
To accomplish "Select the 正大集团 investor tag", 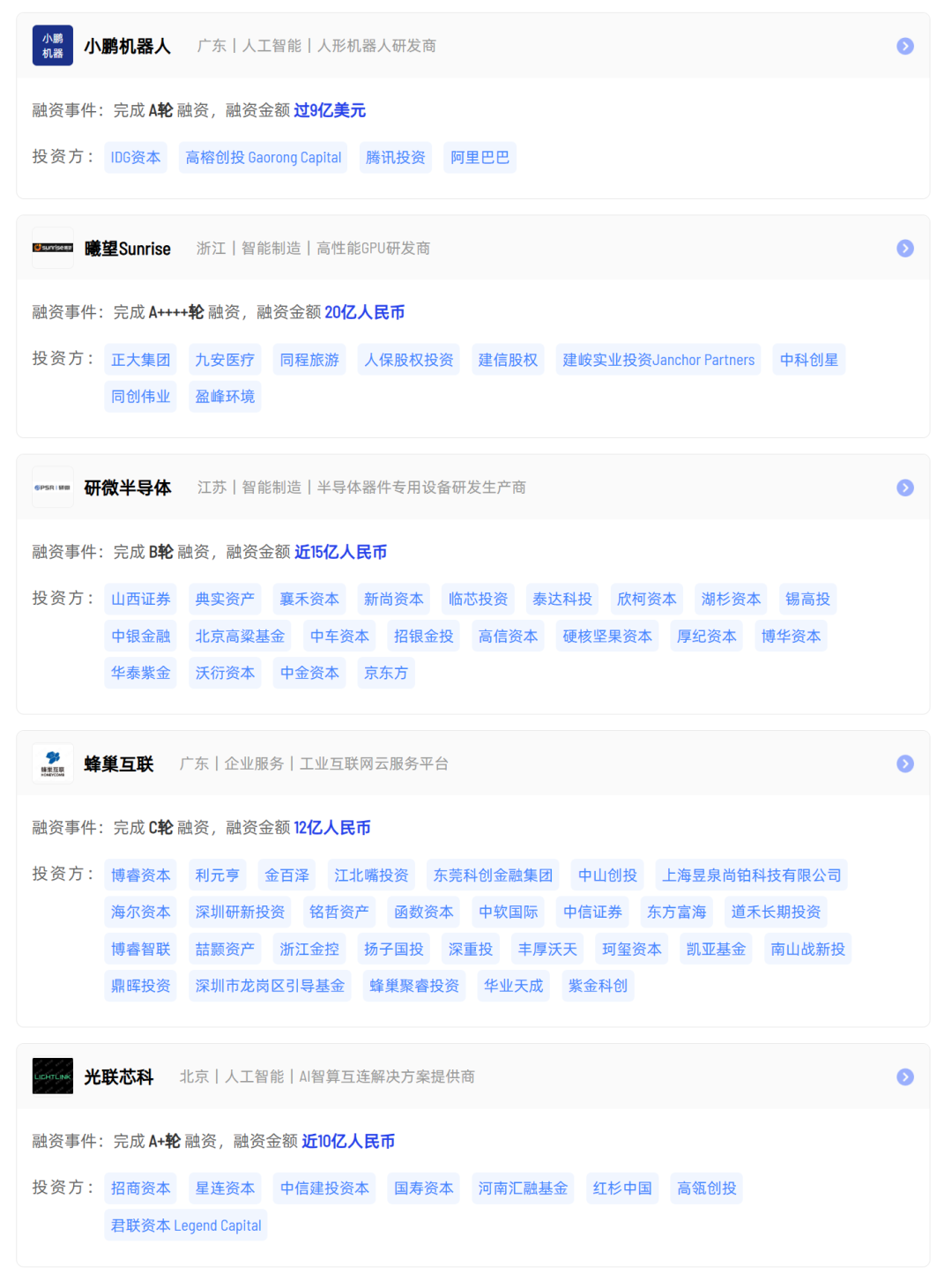I will pos(141,360).
